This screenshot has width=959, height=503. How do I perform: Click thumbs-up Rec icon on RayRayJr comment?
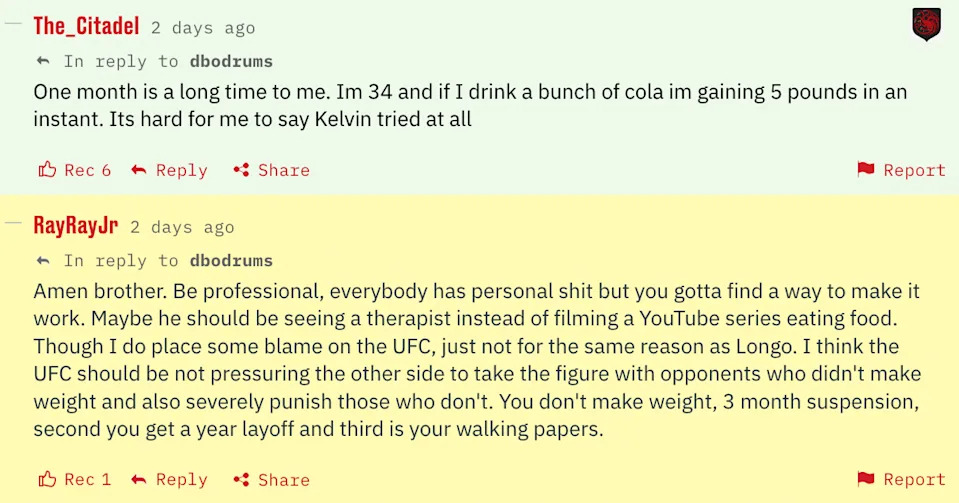(x=47, y=479)
